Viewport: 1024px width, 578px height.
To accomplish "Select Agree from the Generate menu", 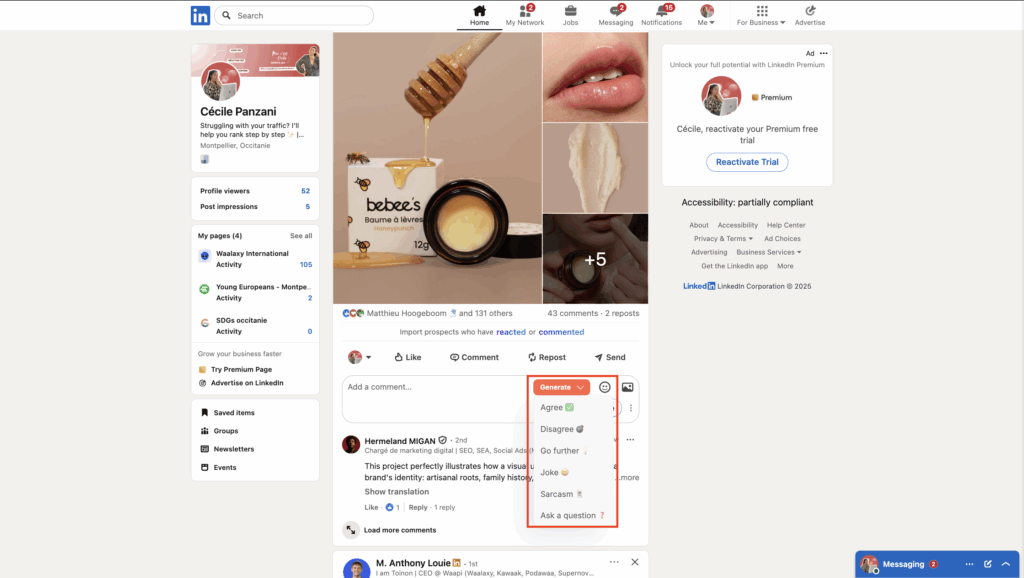I will point(557,407).
